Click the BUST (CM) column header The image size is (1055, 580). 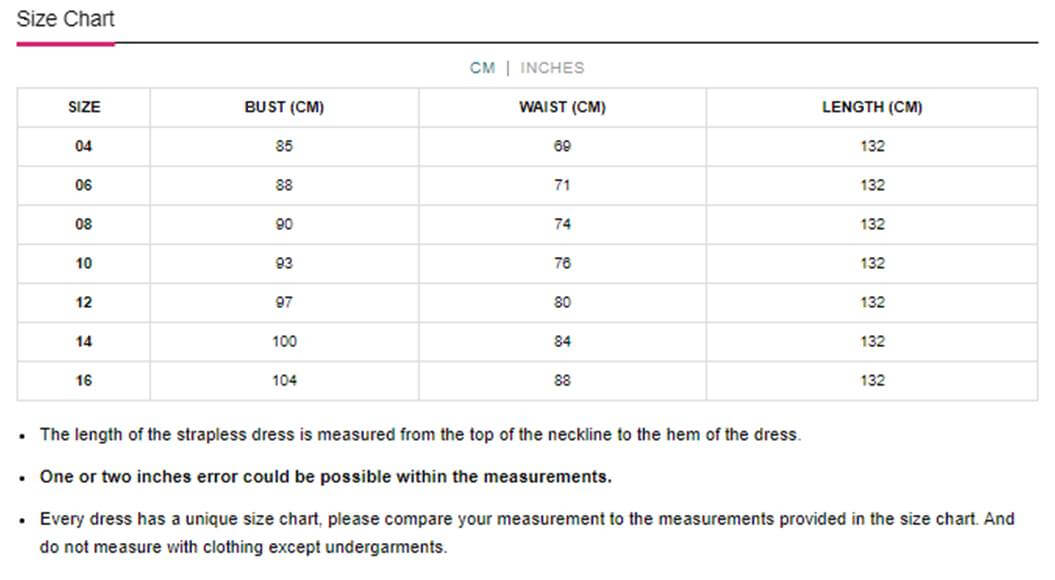[284, 107]
